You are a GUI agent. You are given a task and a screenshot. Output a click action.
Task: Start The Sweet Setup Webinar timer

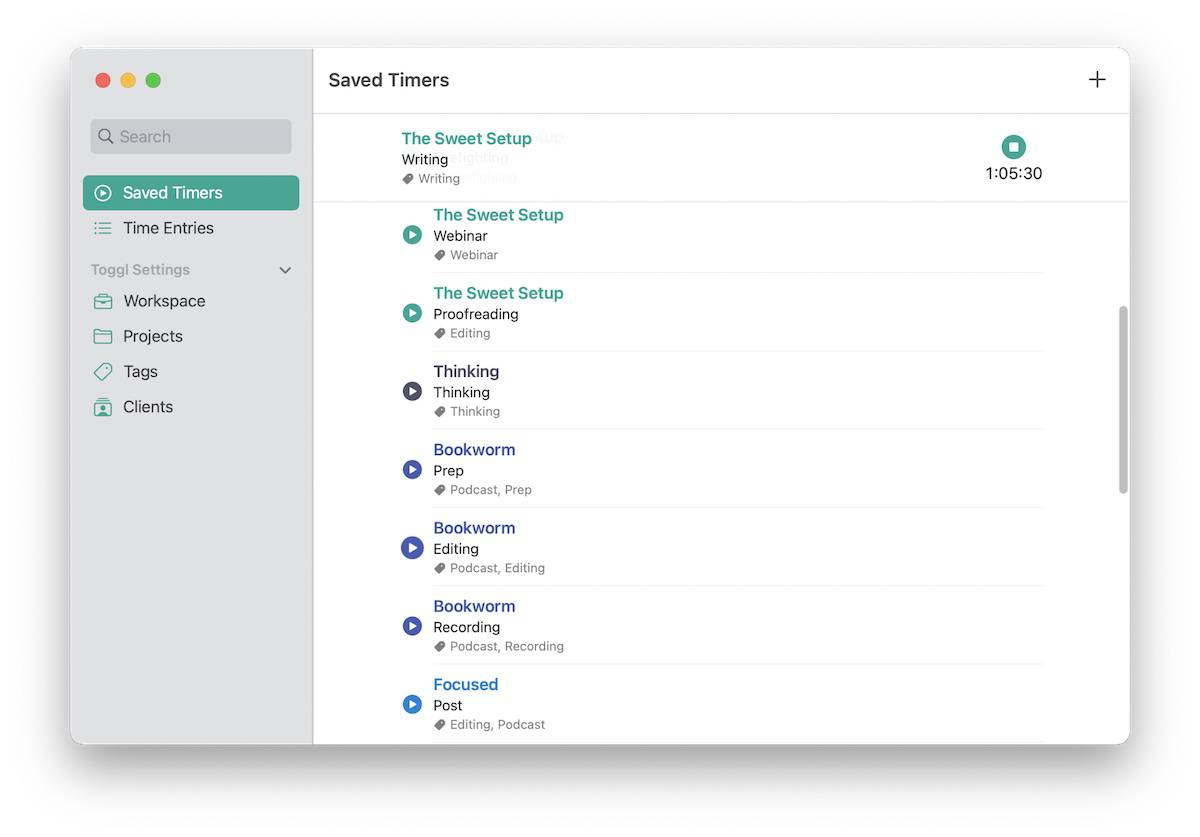(x=412, y=235)
